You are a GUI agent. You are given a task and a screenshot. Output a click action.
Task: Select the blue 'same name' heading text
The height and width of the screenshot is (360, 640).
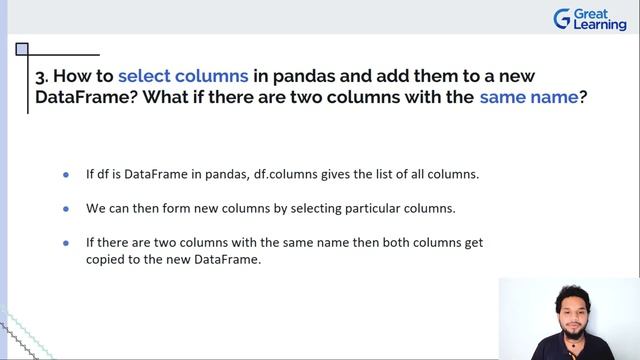click(529, 97)
